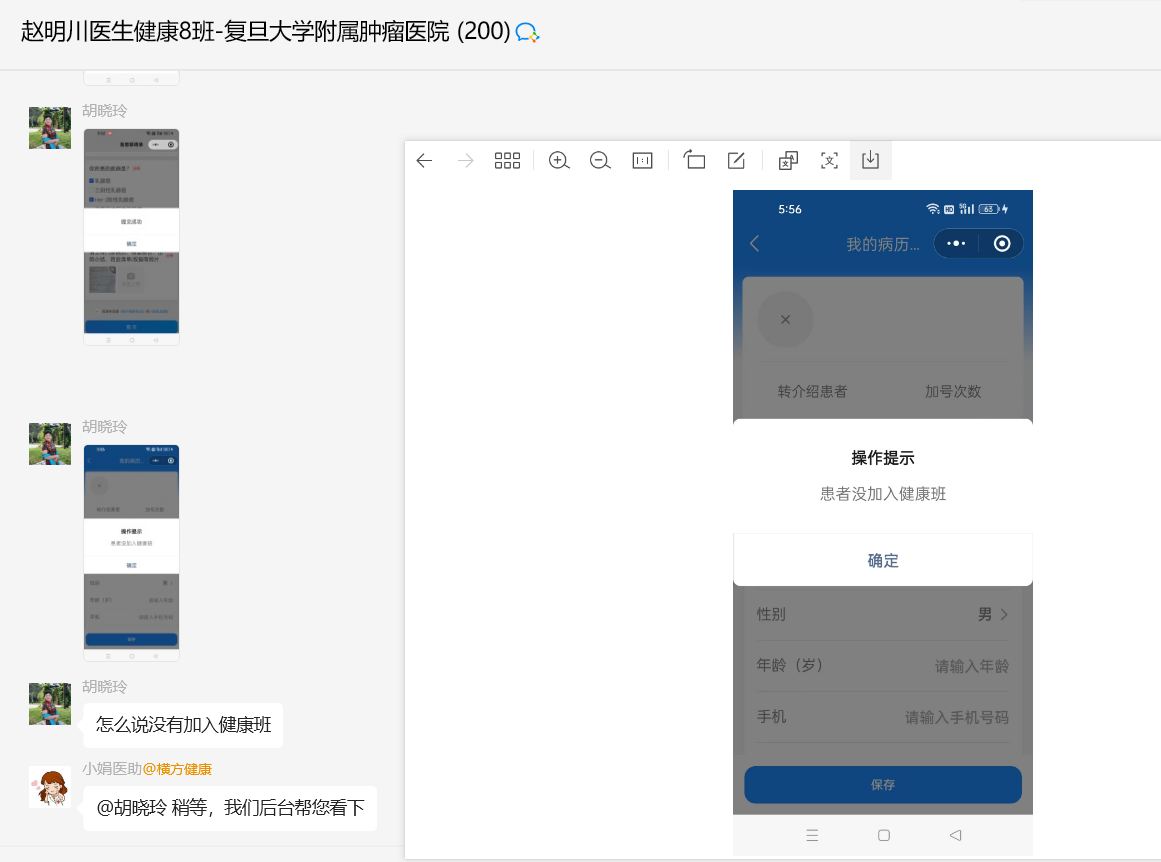Zoom in on the image
The height and width of the screenshot is (862, 1161).
click(559, 161)
